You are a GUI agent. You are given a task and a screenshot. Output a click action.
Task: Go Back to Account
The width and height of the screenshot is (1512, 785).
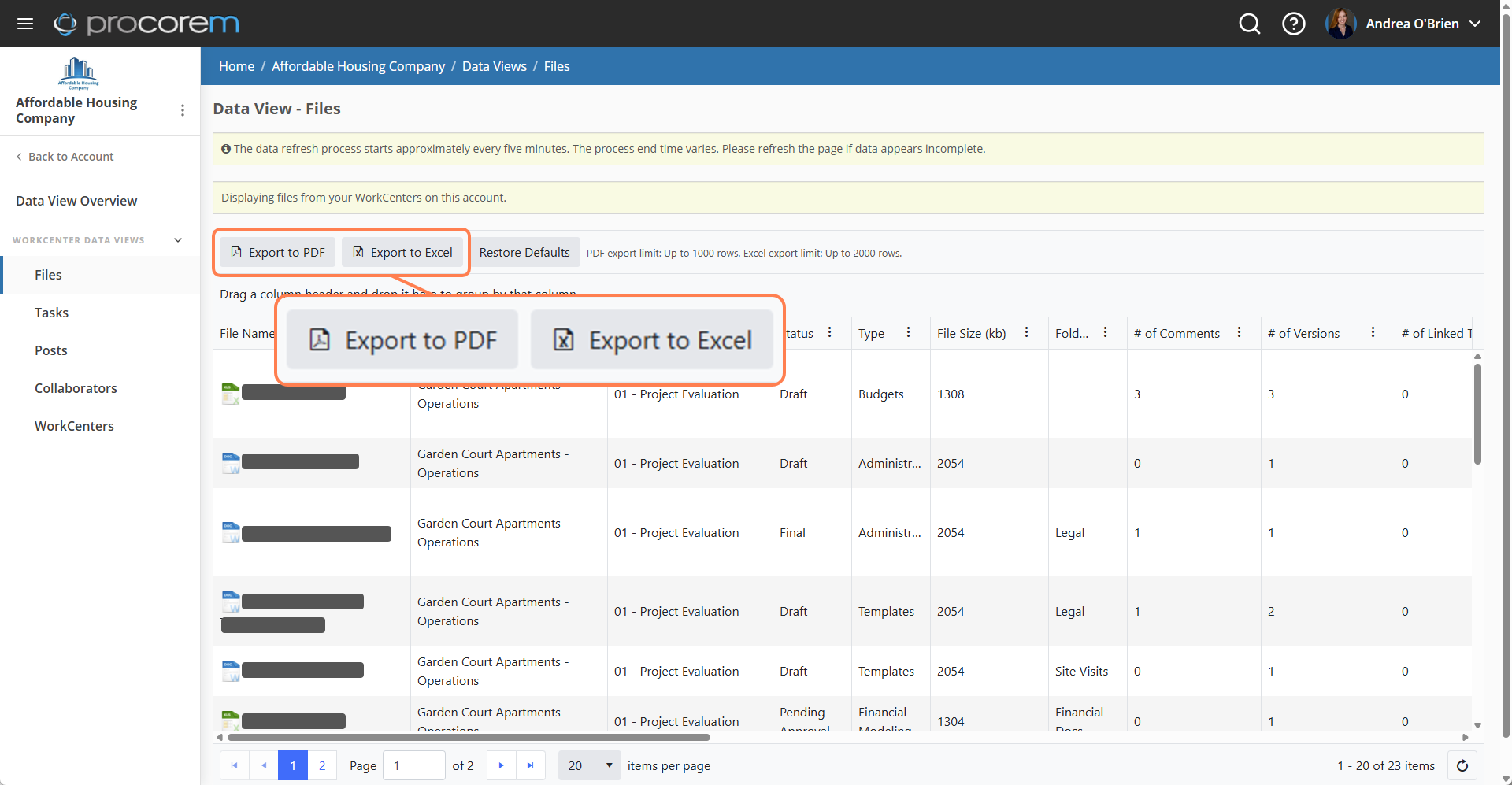point(65,157)
